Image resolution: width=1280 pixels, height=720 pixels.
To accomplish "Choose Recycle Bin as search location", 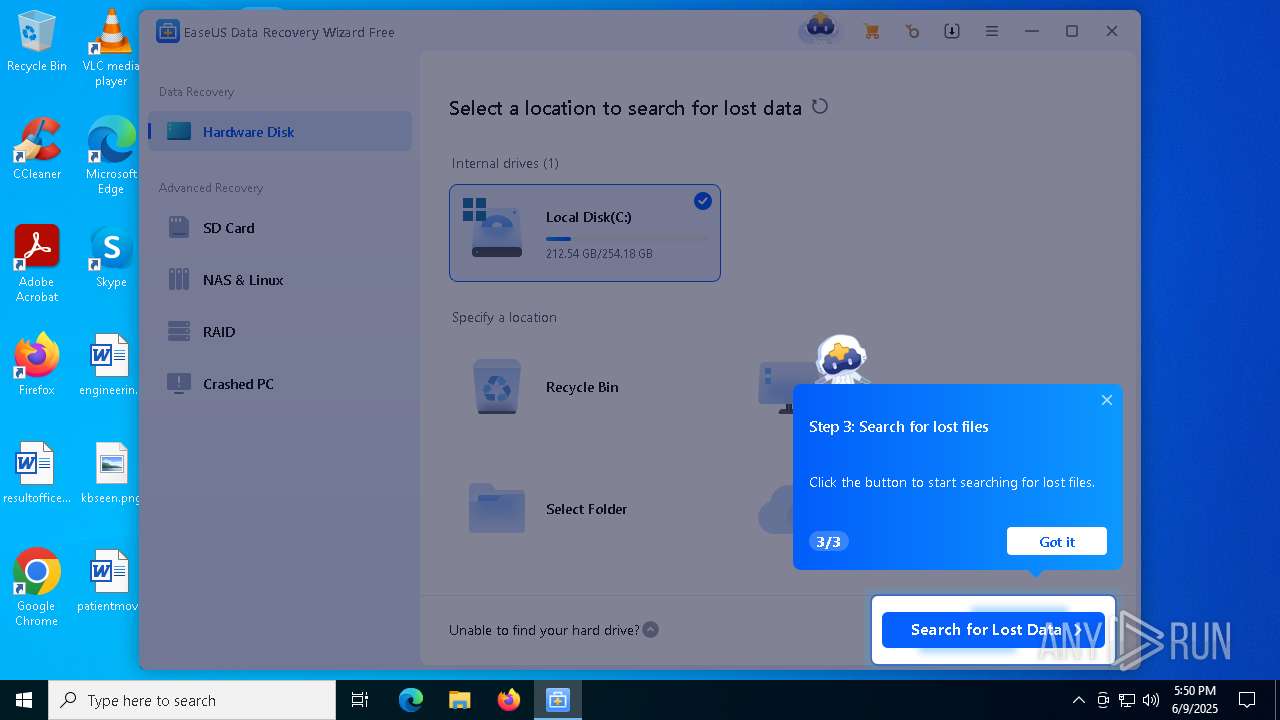I will (584, 387).
